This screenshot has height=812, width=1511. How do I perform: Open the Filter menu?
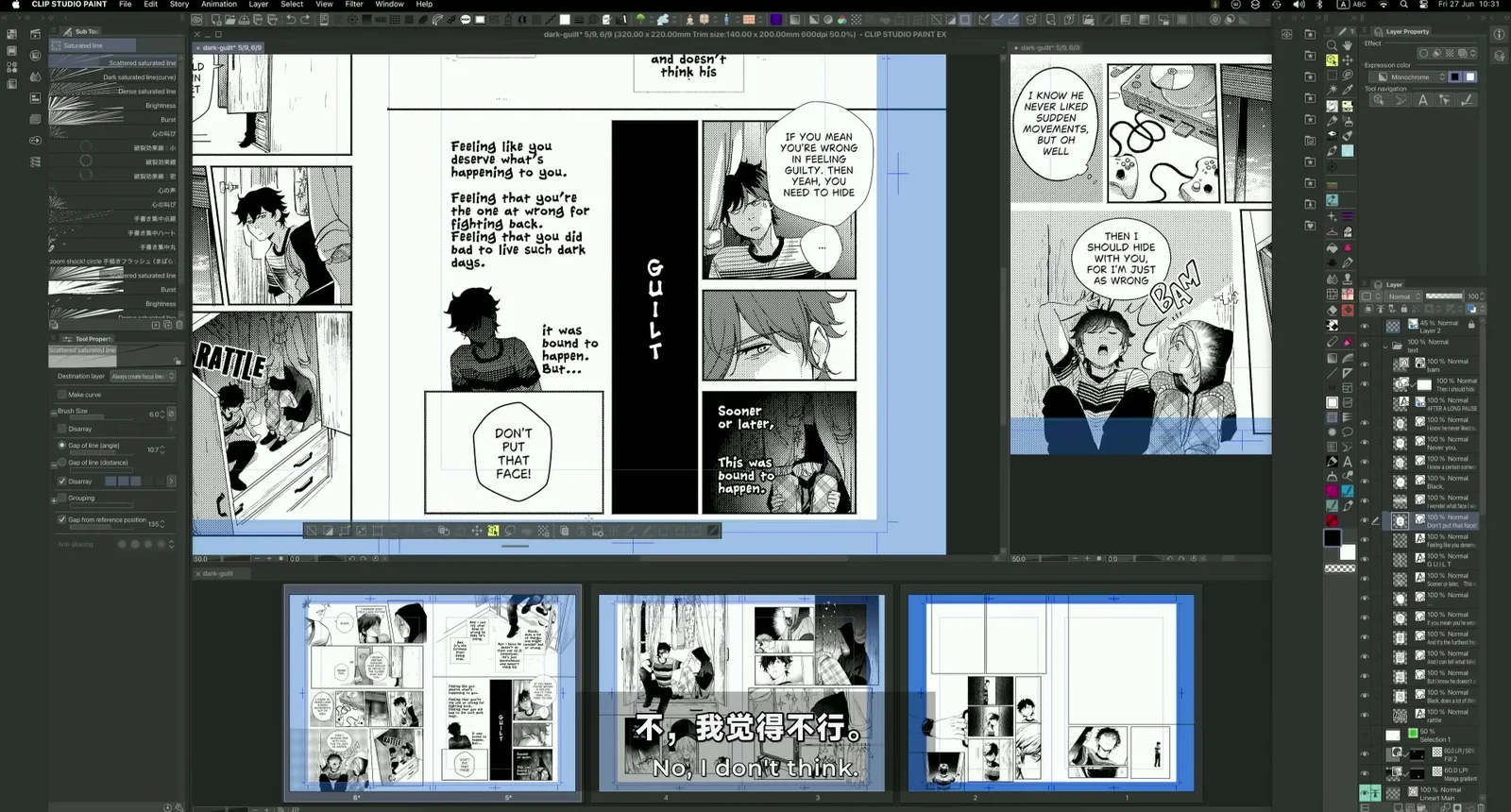[354, 4]
